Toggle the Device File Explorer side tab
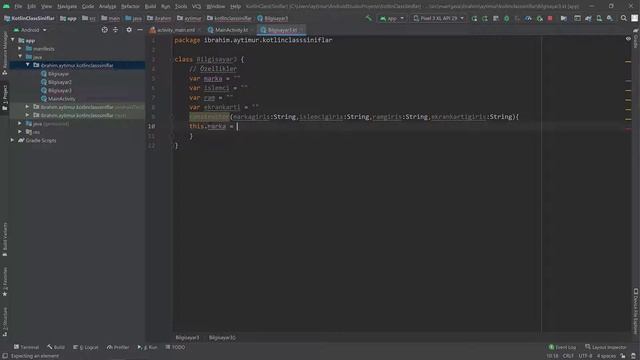Image resolution: width=640 pixels, height=360 pixels. pyautogui.click(x=636, y=311)
